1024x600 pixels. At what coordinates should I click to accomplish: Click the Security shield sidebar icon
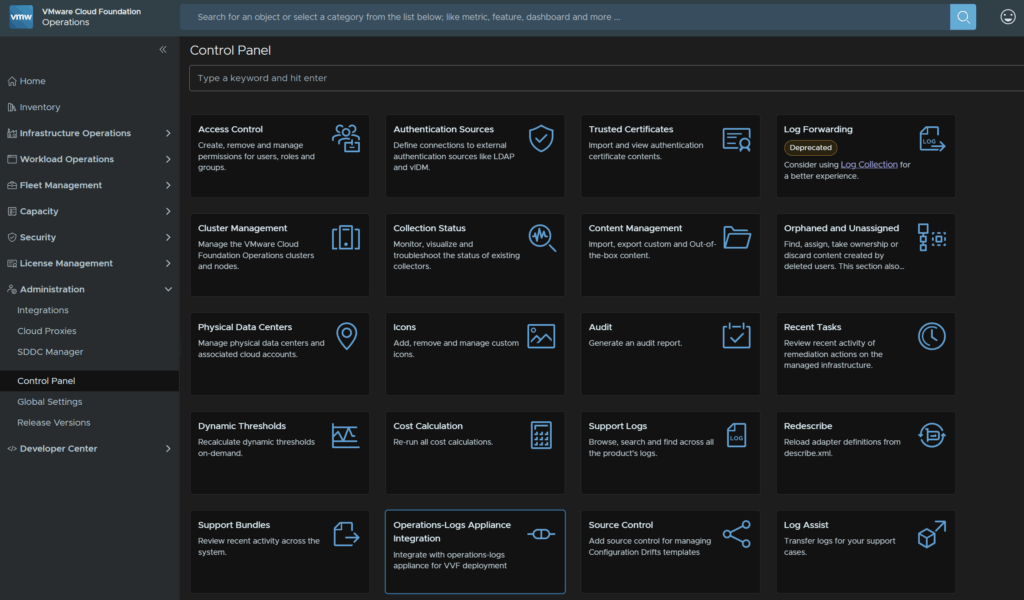(12, 238)
